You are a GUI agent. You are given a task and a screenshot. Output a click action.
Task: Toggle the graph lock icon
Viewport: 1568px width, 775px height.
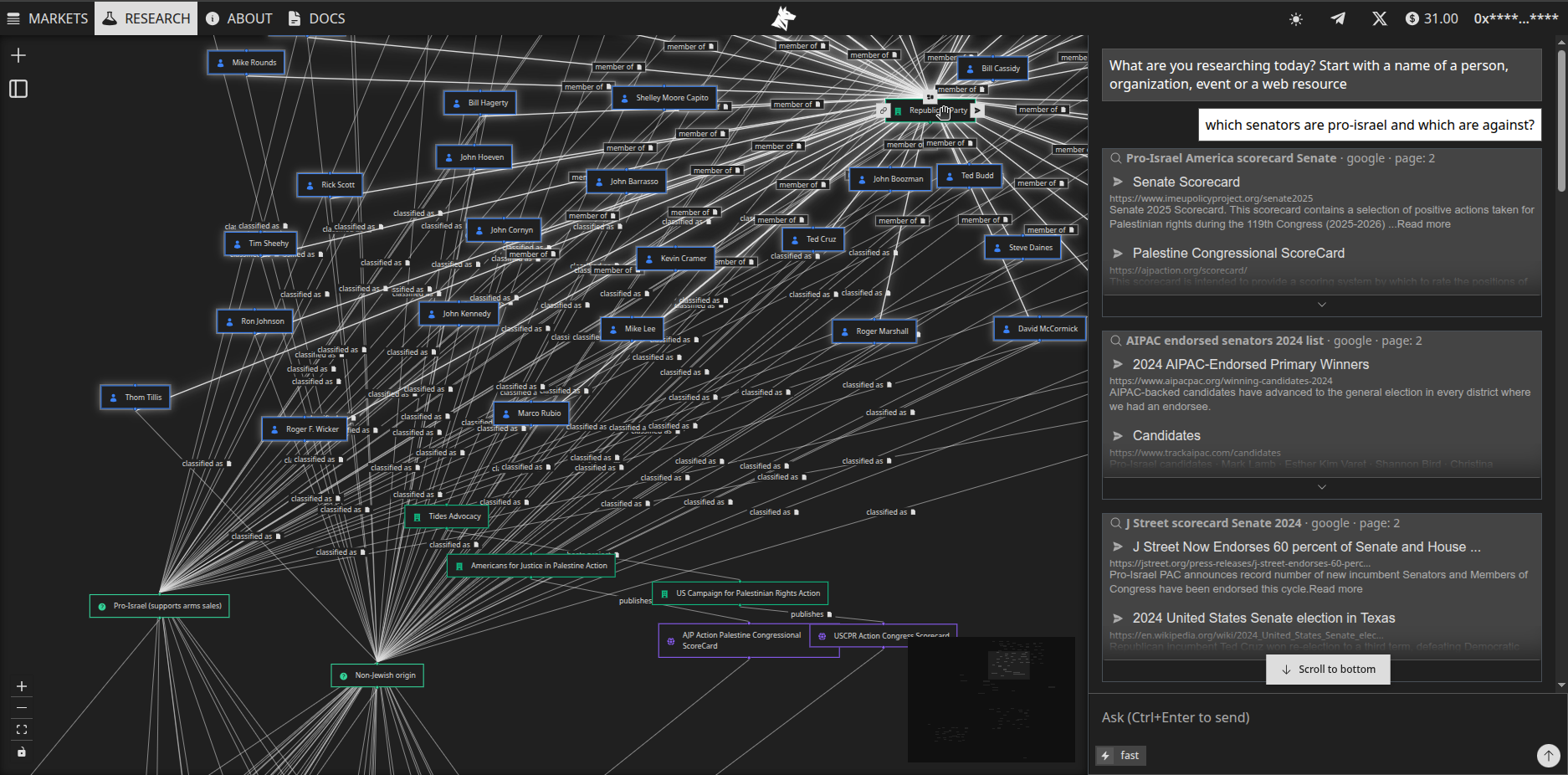pos(22,752)
